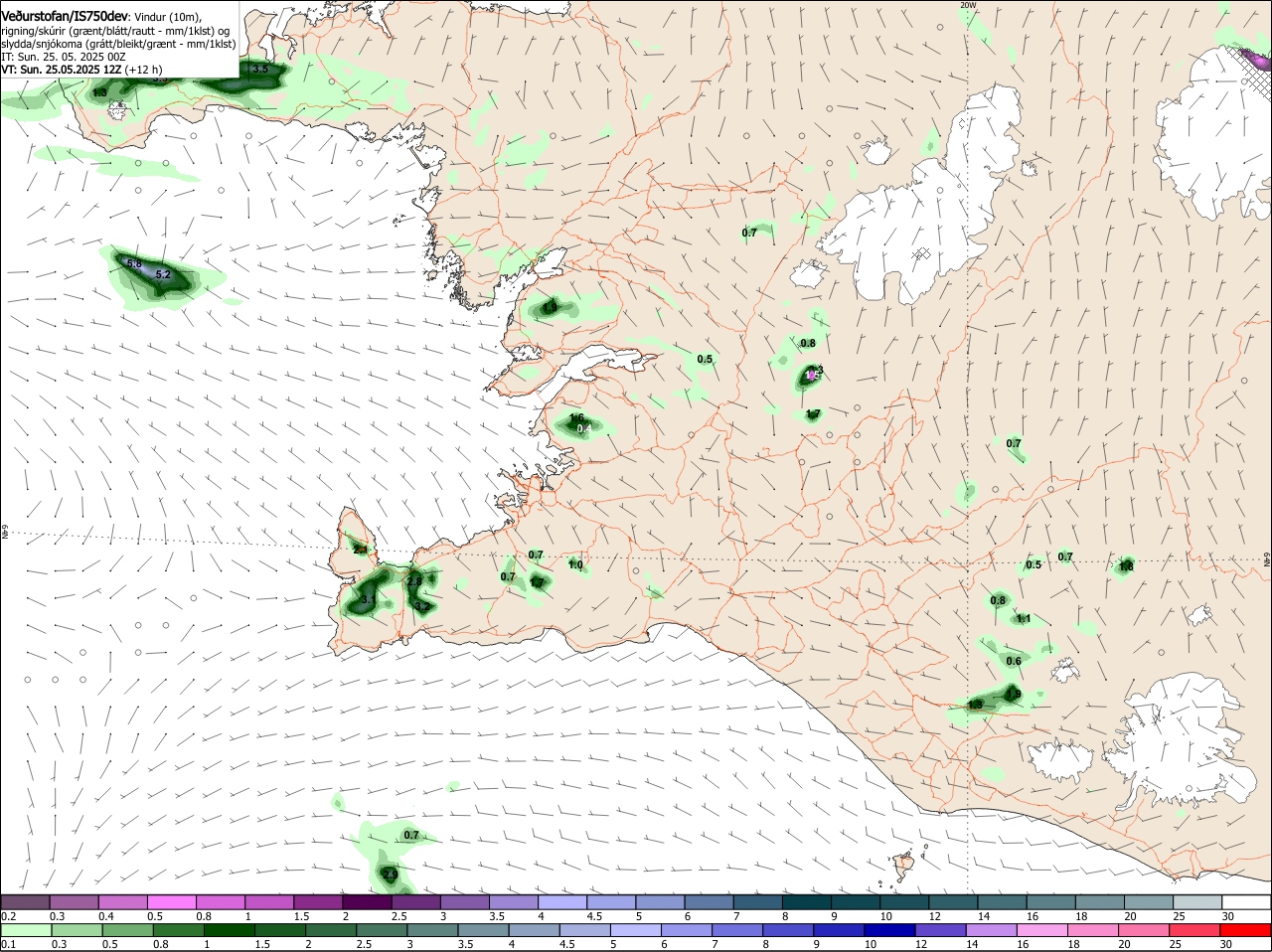Click the 1.0 precipitation value on map
Screen dimensions: 1272x952
[x=575, y=564]
